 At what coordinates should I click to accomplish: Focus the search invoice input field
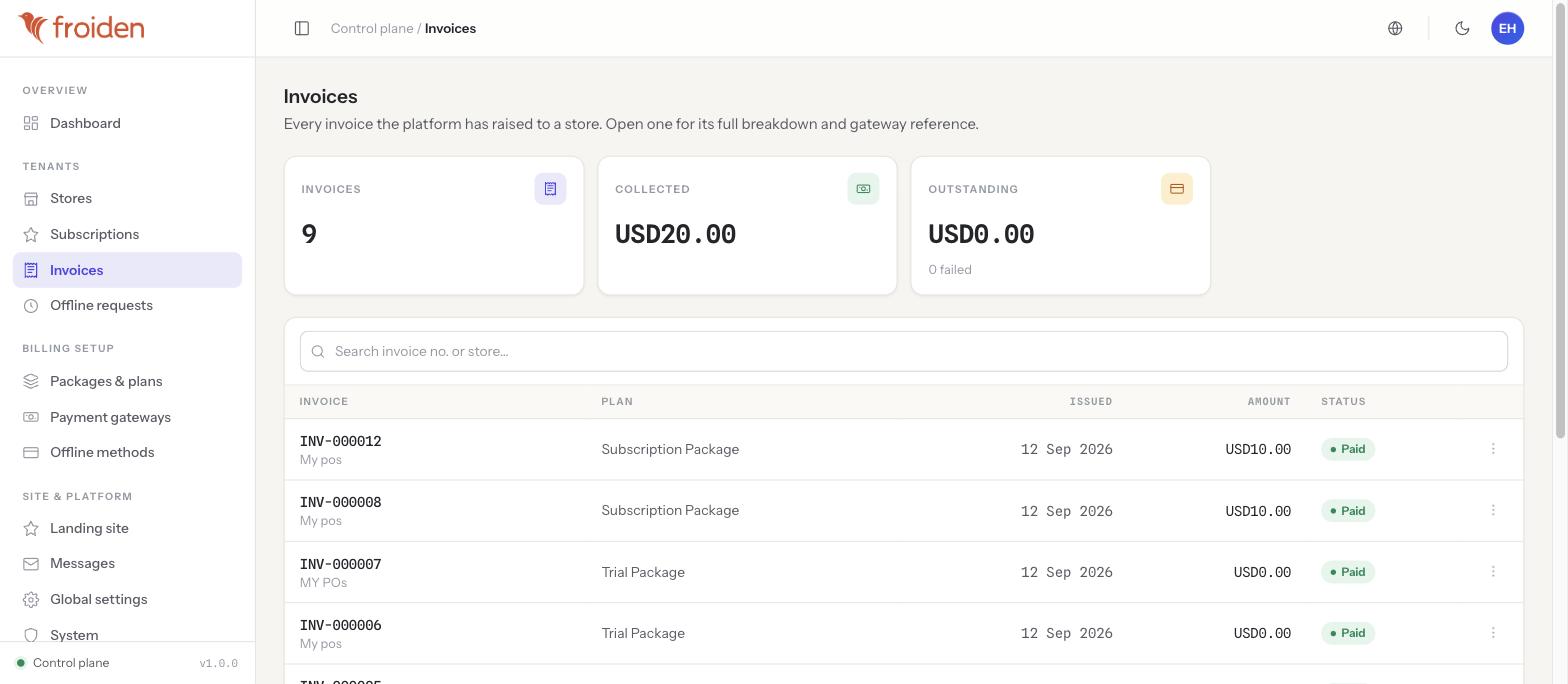903,351
